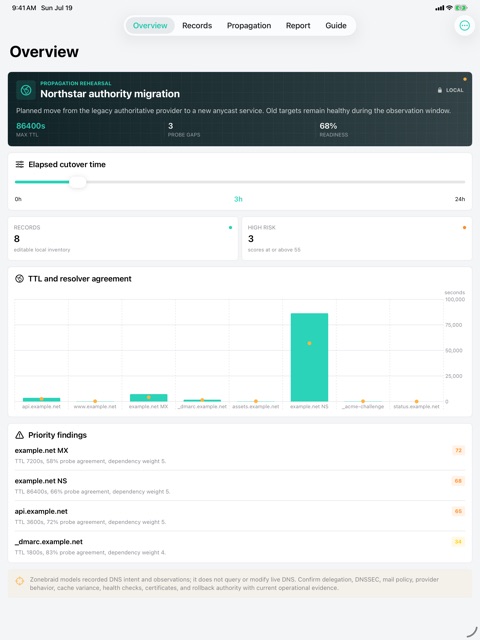Click the 3h elapsed time label
The width and height of the screenshot is (480, 640).
pyautogui.click(x=238, y=199)
